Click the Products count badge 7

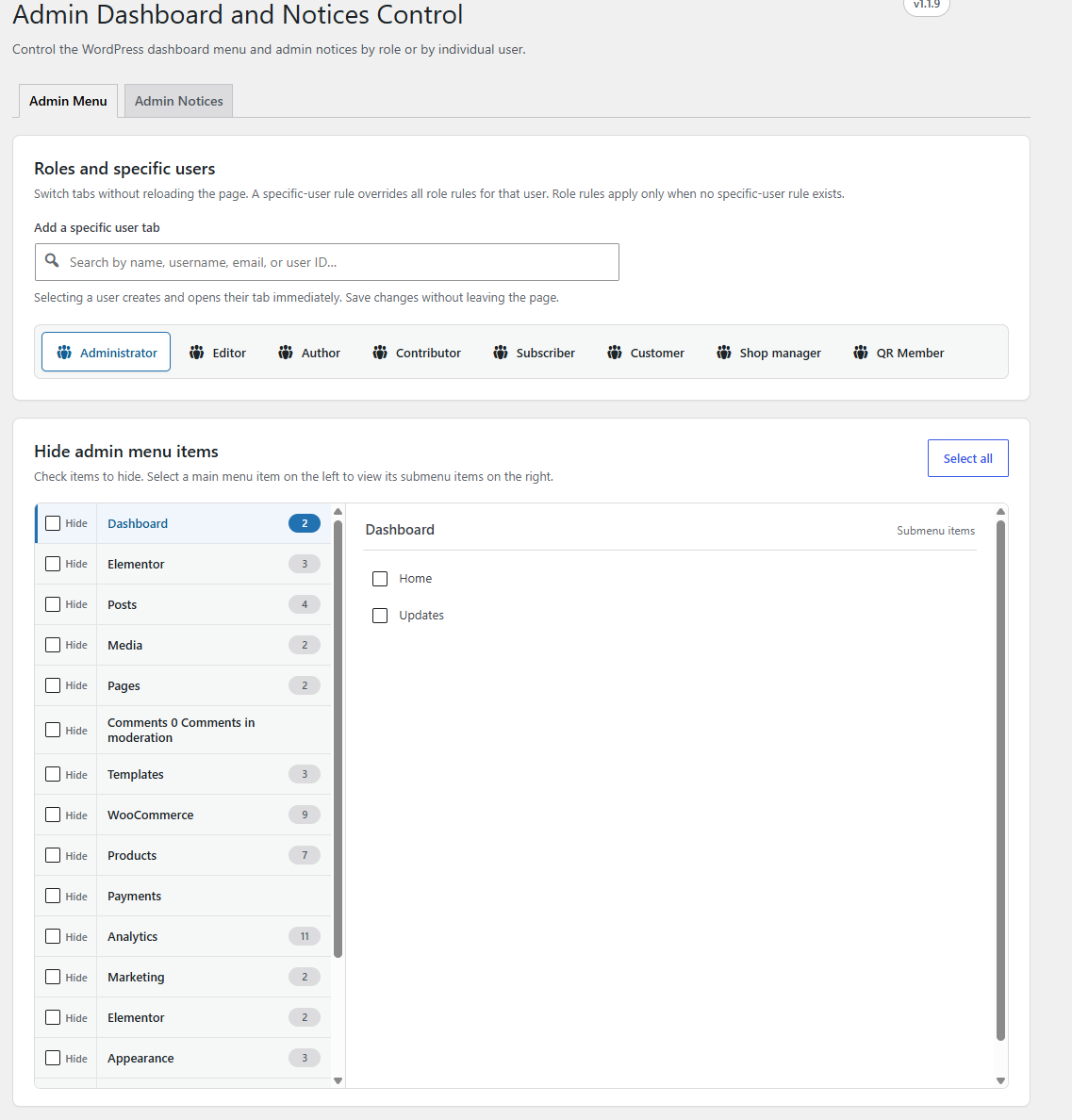tap(305, 855)
